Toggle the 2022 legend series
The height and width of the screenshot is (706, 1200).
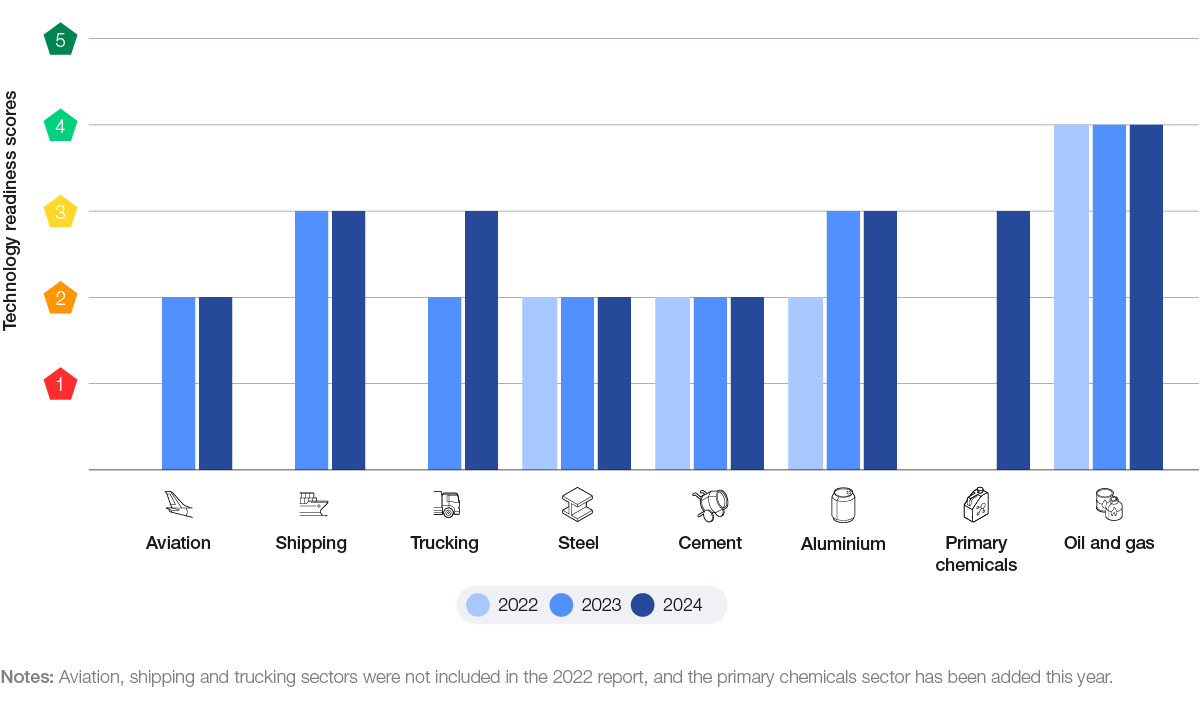[x=503, y=605]
